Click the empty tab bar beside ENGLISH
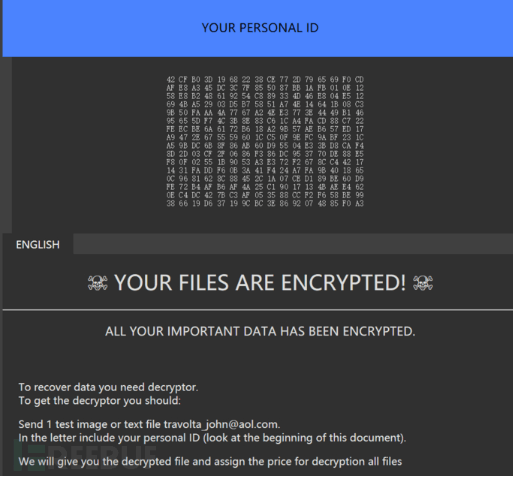The width and height of the screenshot is (513, 477). tap(293, 244)
